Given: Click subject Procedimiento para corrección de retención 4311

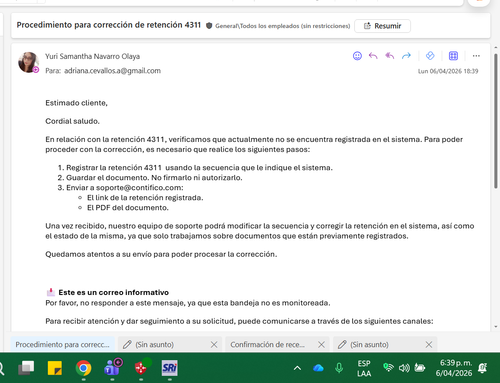Looking at the screenshot, I should click(x=109, y=25).
